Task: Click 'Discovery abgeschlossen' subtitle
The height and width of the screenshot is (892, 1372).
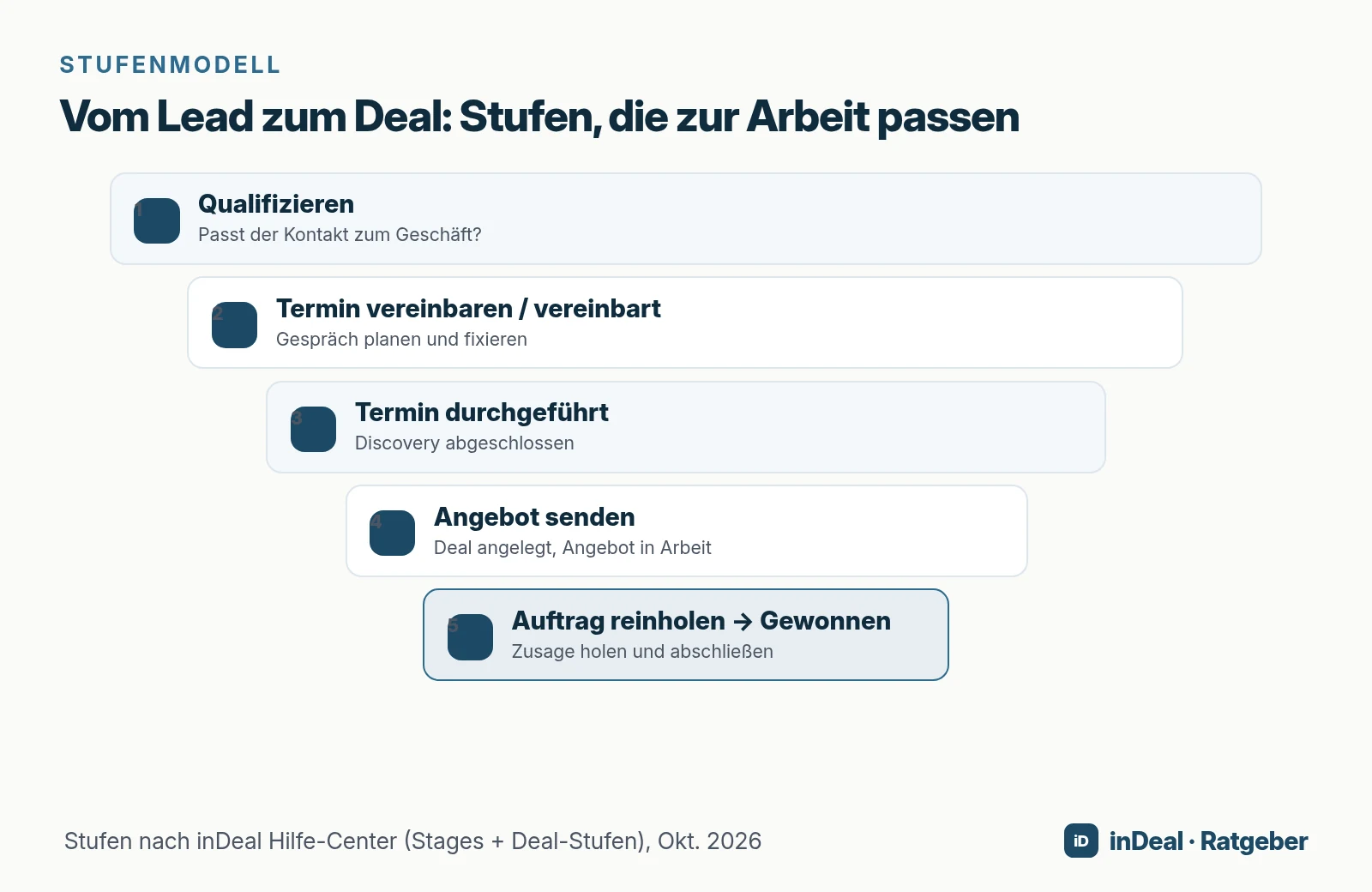Action: [465, 443]
